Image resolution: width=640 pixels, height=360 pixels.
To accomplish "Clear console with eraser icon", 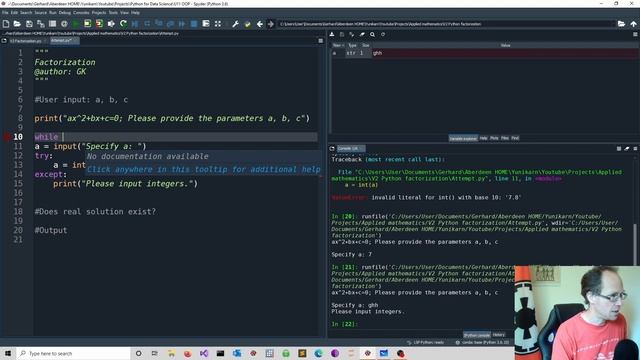I will pos(627,149).
